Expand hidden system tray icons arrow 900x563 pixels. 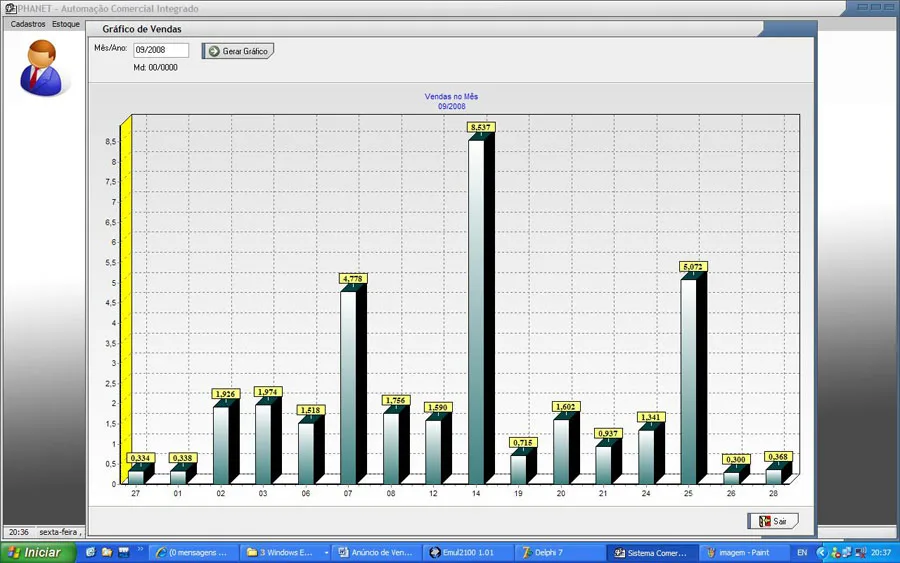coord(821,553)
